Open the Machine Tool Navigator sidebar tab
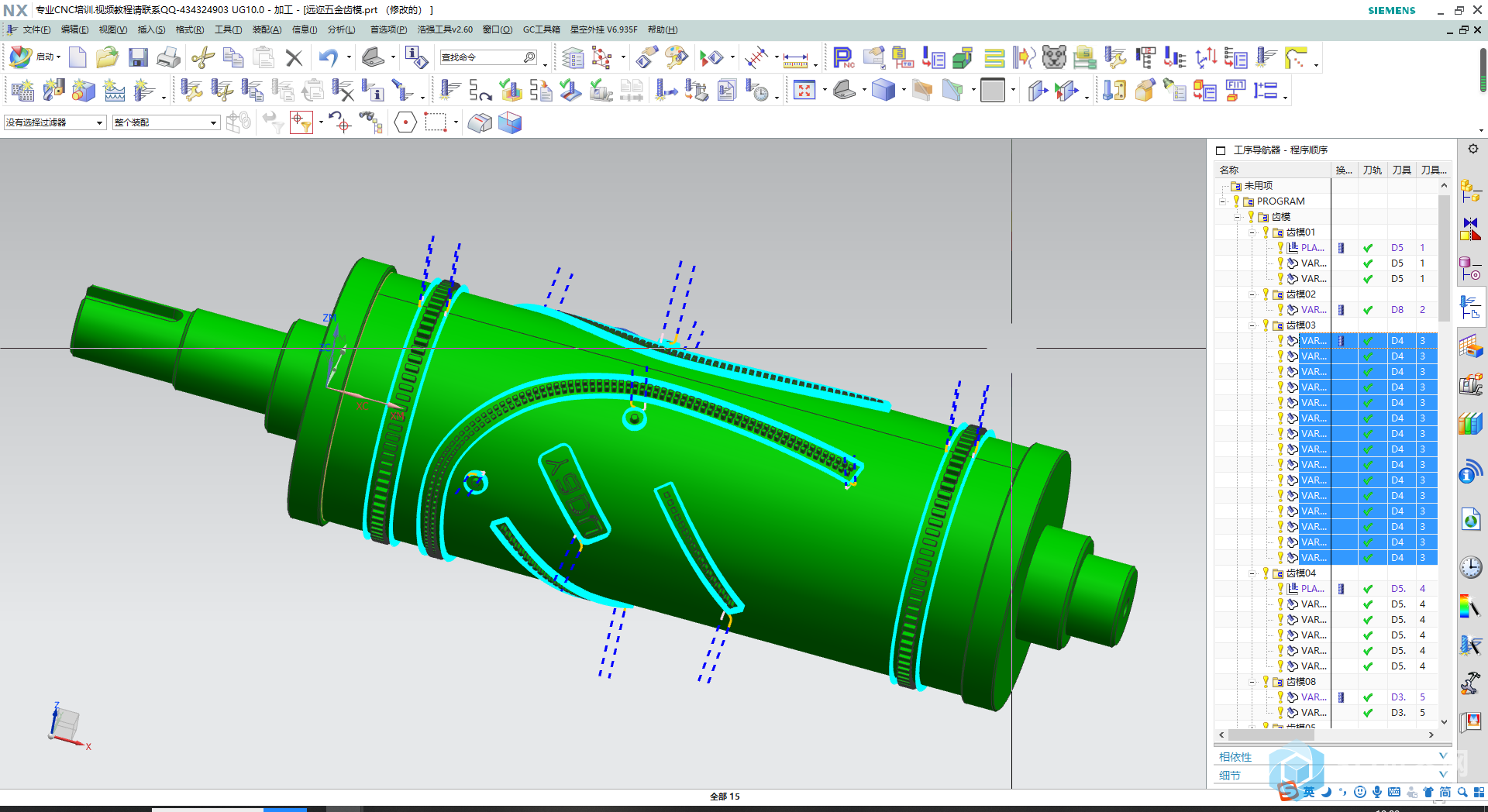This screenshot has width=1488, height=812. point(1470,384)
